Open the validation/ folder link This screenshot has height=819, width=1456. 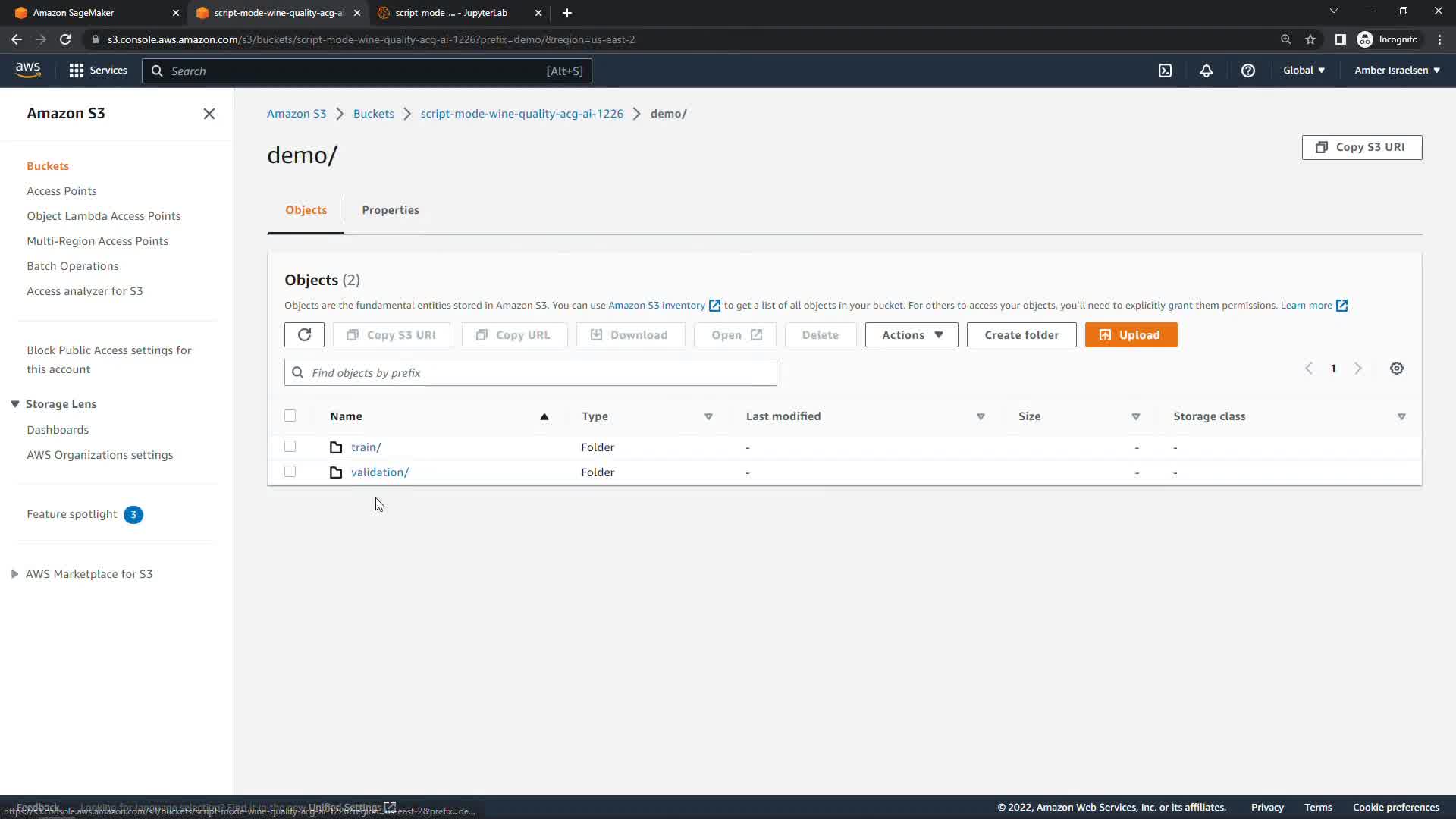[379, 472]
